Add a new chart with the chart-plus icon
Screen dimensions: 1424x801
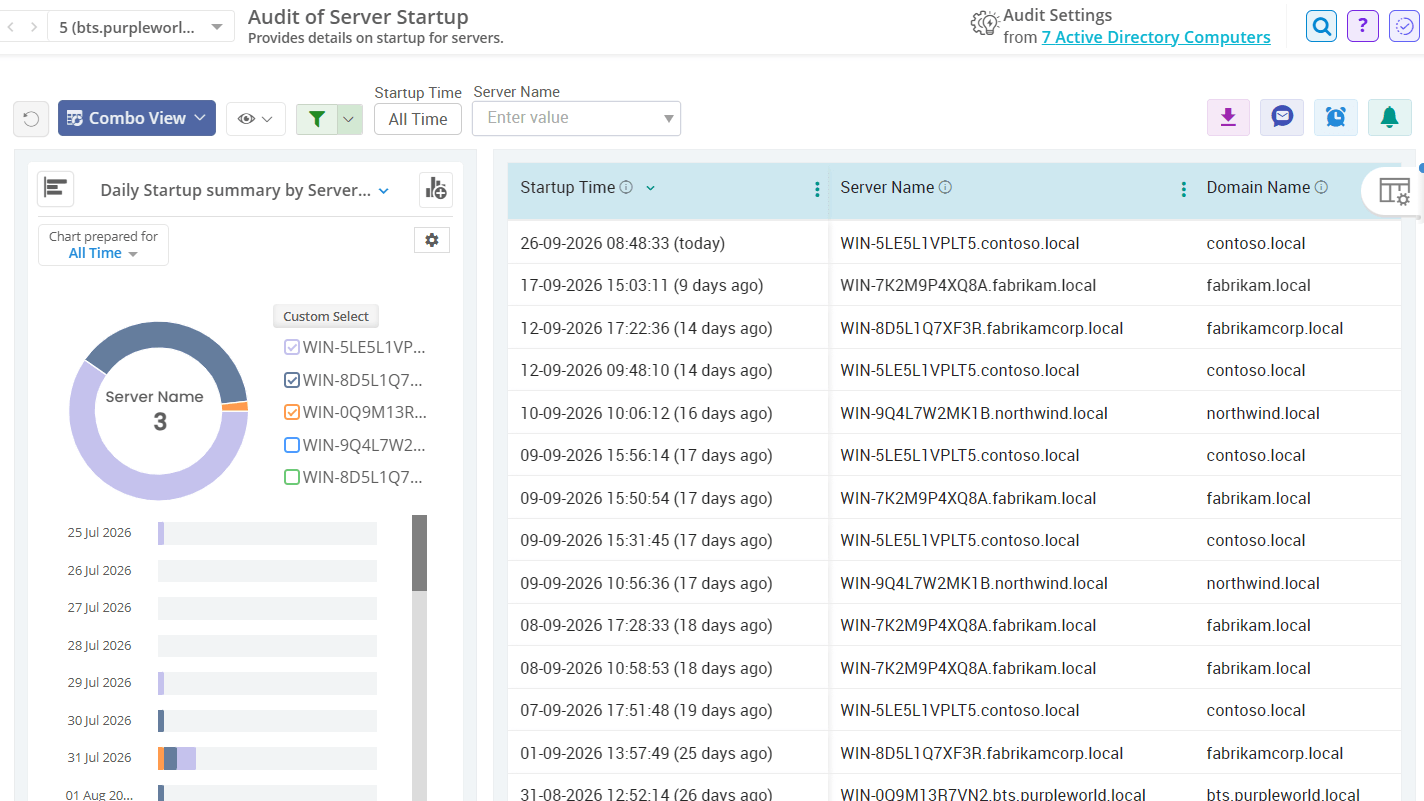tap(436, 189)
